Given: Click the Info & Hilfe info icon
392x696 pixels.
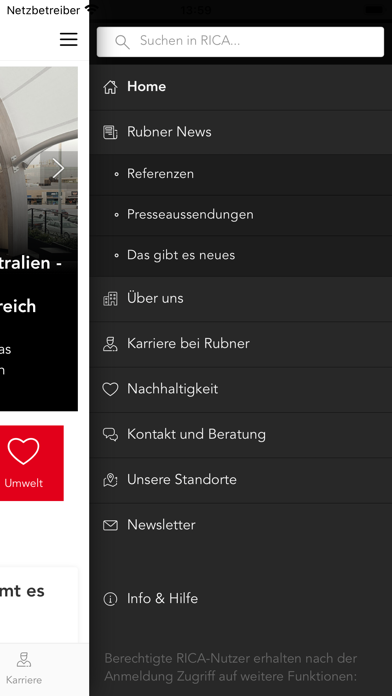Looking at the screenshot, I should click(x=110, y=599).
